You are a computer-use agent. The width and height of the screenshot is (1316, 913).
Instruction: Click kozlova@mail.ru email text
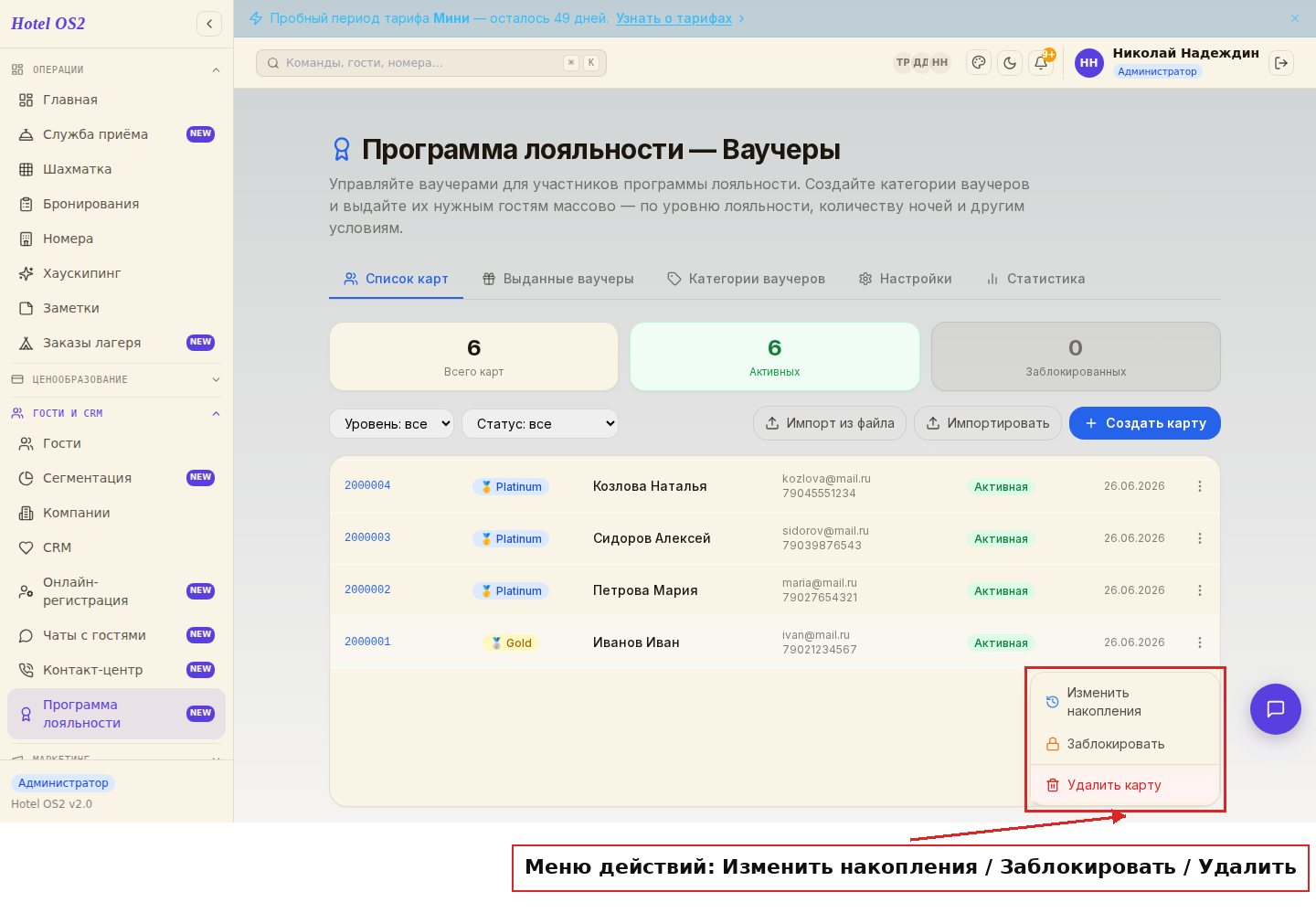point(826,479)
